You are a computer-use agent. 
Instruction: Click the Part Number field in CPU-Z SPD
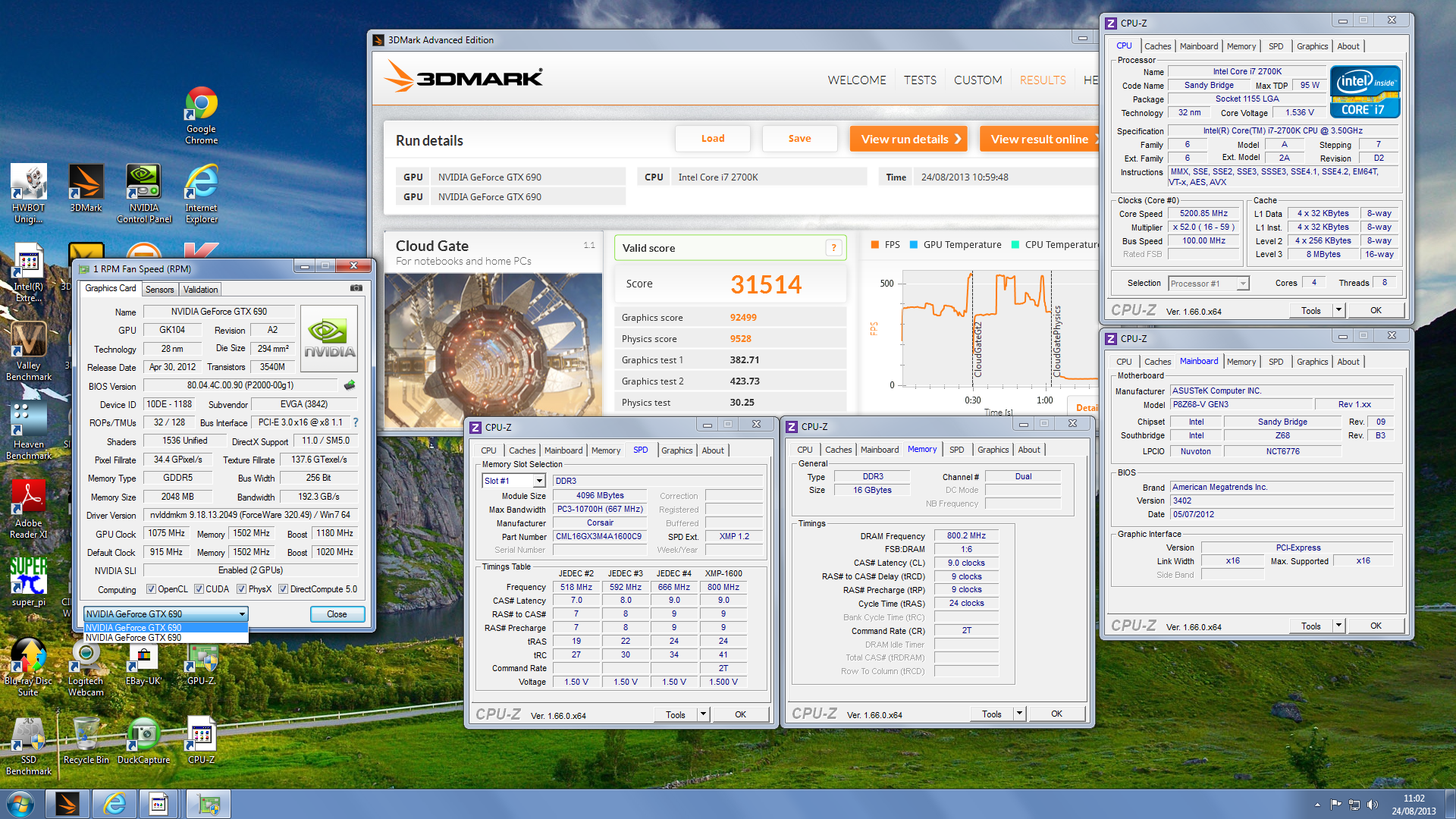tap(598, 537)
